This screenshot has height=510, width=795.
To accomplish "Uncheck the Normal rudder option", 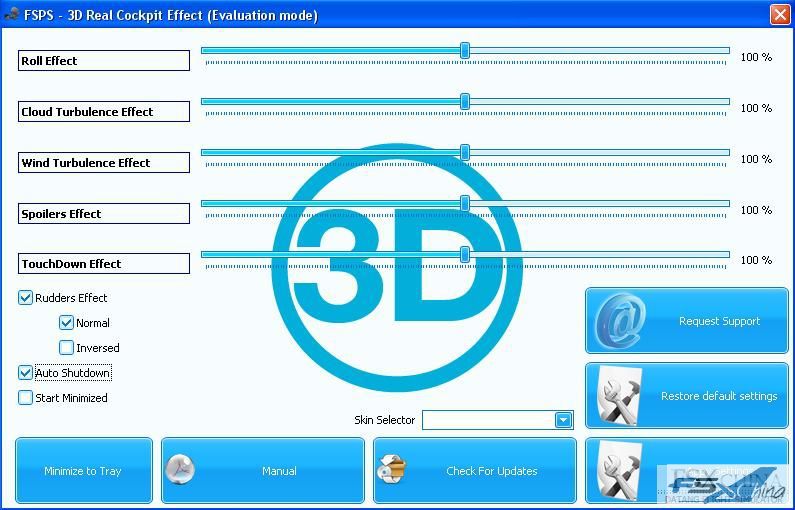I will (x=66, y=322).
